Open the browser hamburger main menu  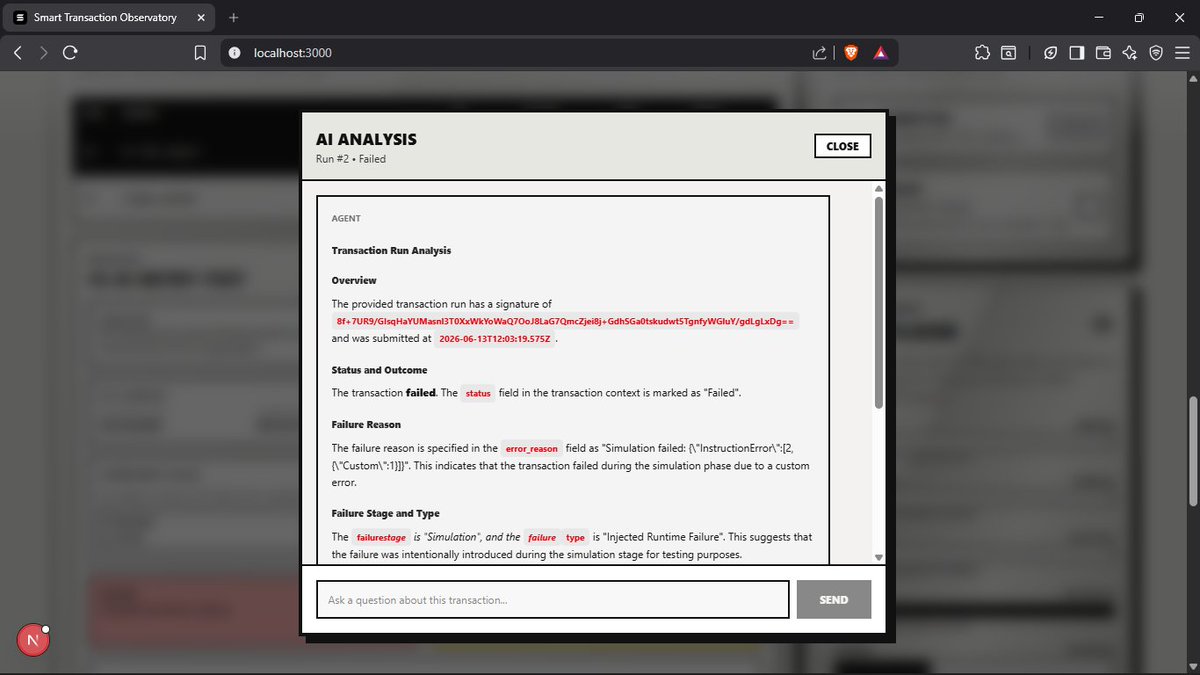point(1182,53)
